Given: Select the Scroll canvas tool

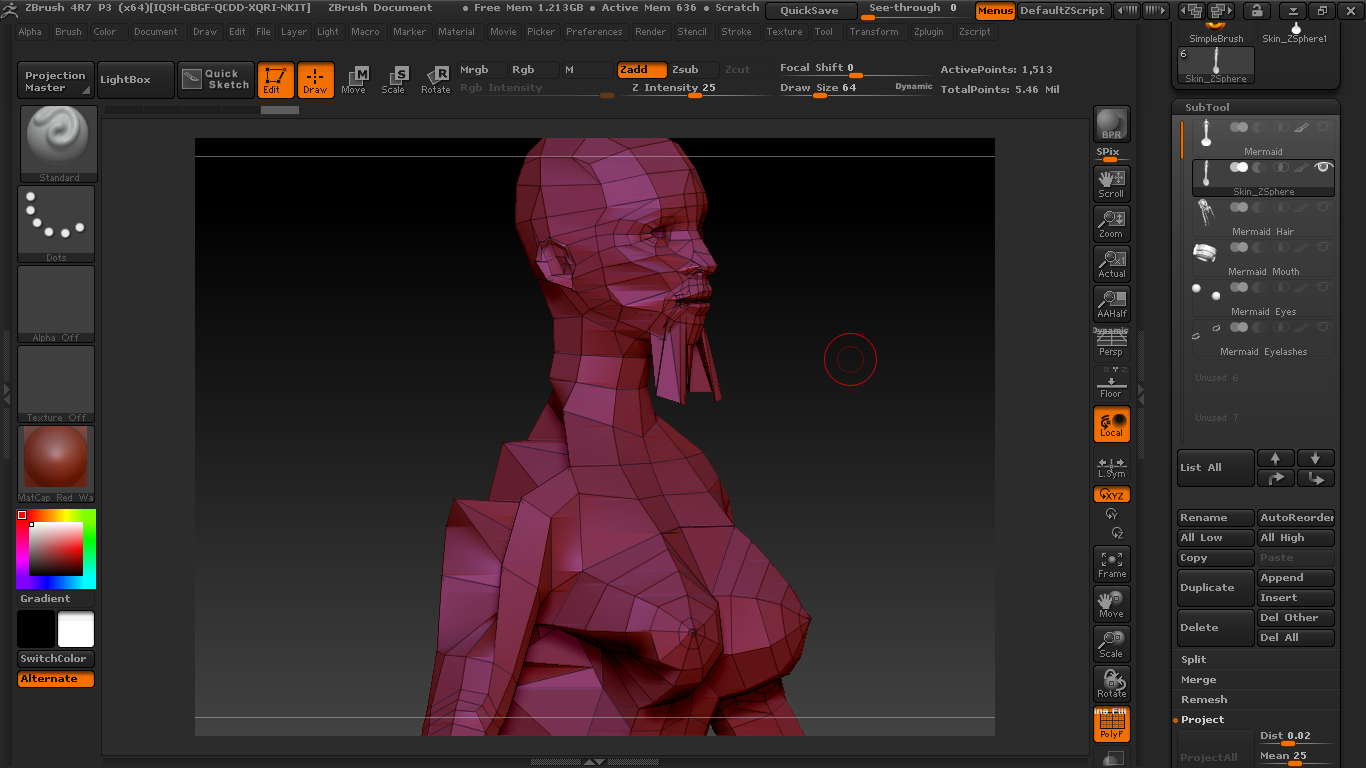Looking at the screenshot, I should pyautogui.click(x=1111, y=183).
